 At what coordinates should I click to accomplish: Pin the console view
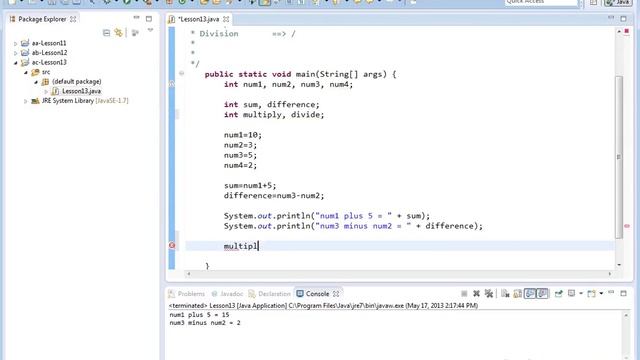pos(558,293)
